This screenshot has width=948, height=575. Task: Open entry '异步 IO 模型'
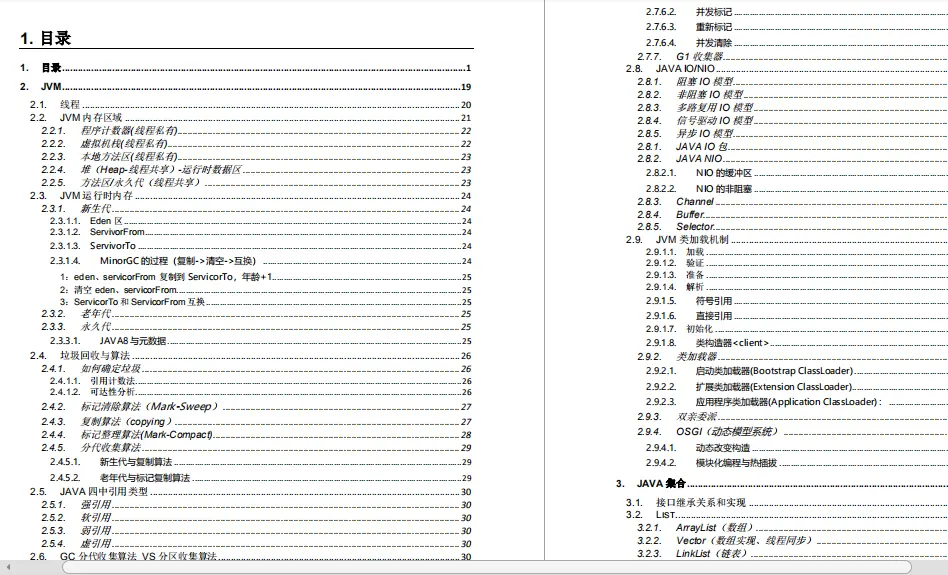[792, 134]
